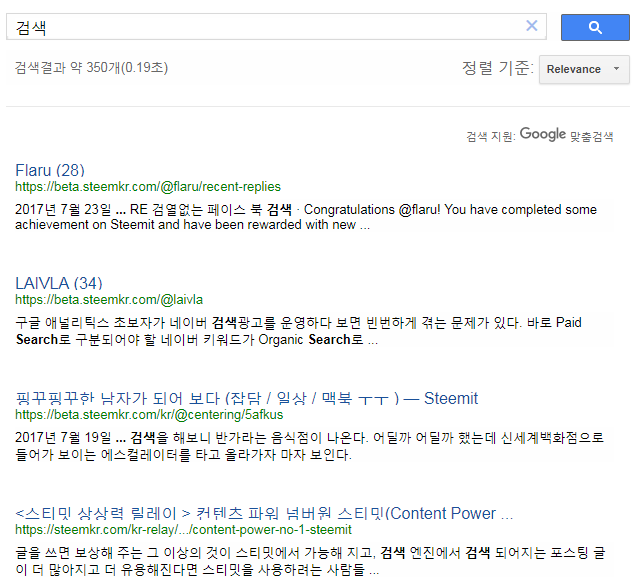This screenshot has height=588, width=639.
Task: Open the LAIVLA (34) result title
Action: click(59, 283)
